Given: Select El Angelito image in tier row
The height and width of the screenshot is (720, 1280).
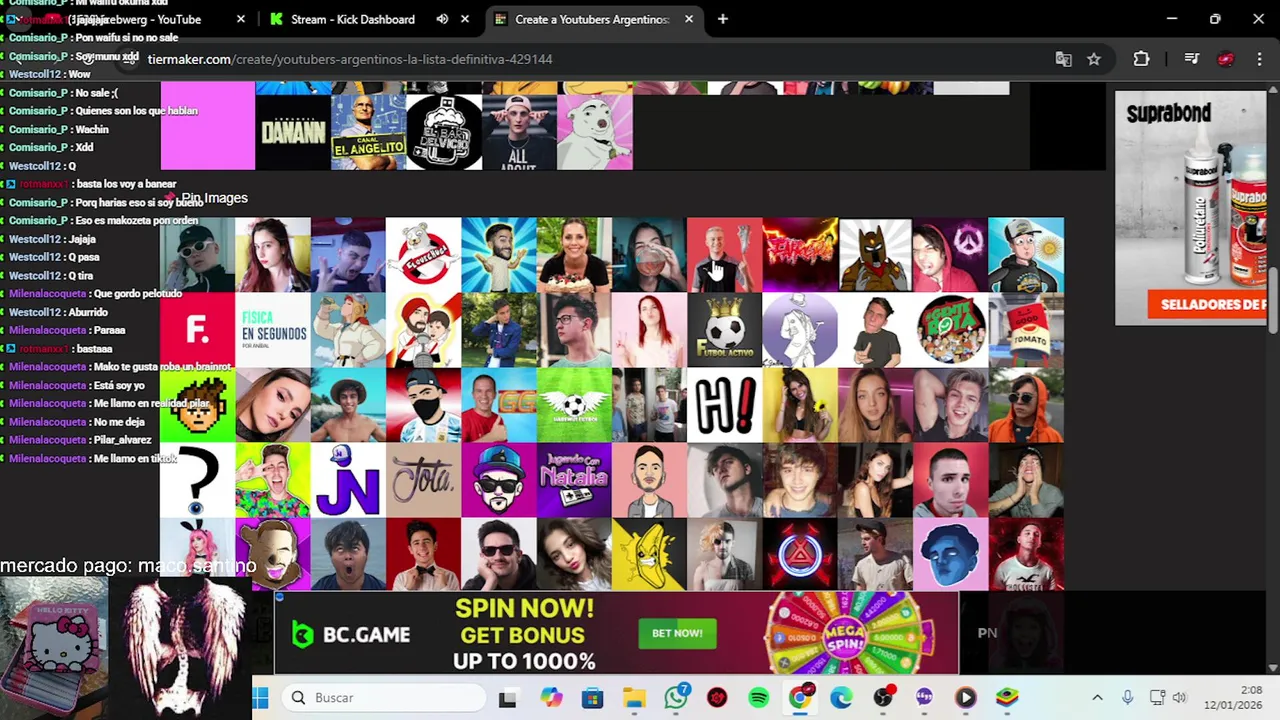Looking at the screenshot, I should tap(368, 132).
